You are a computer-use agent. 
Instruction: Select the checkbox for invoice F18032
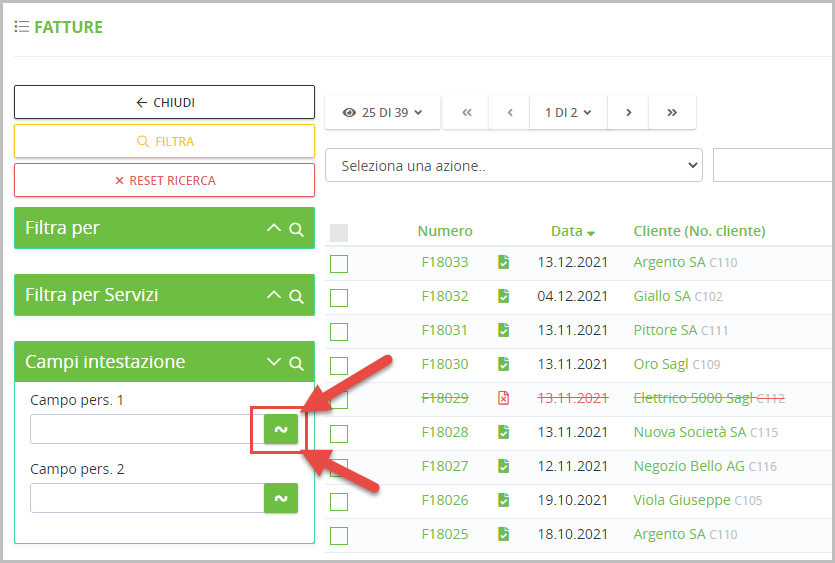[x=339, y=297]
